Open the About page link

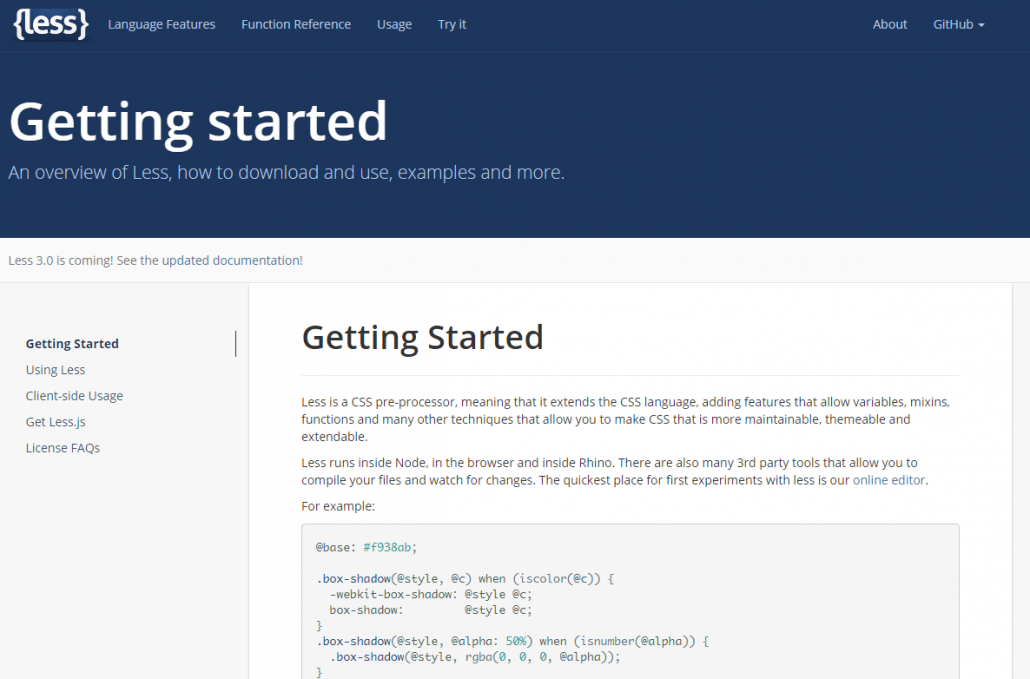click(890, 24)
